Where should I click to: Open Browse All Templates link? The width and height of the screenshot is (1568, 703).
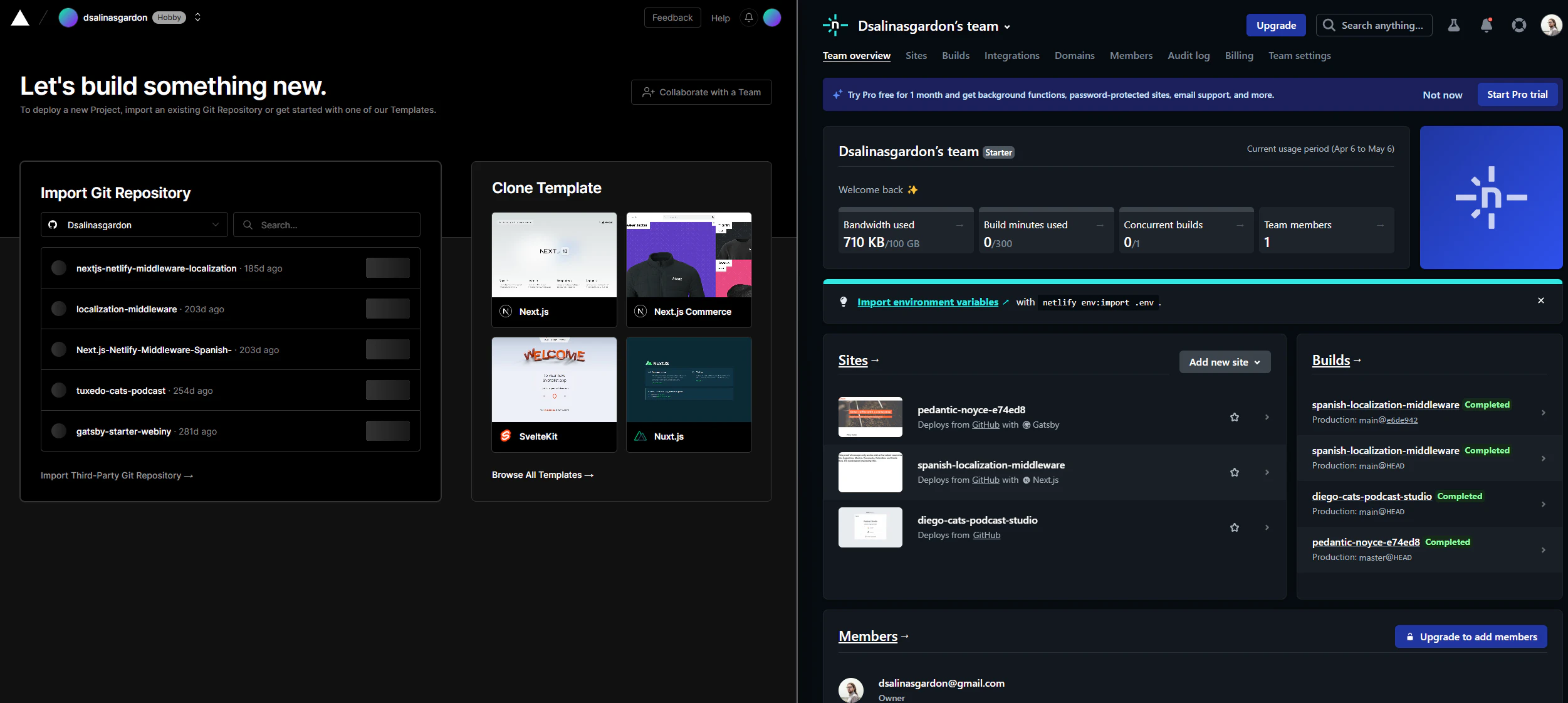[x=543, y=475]
